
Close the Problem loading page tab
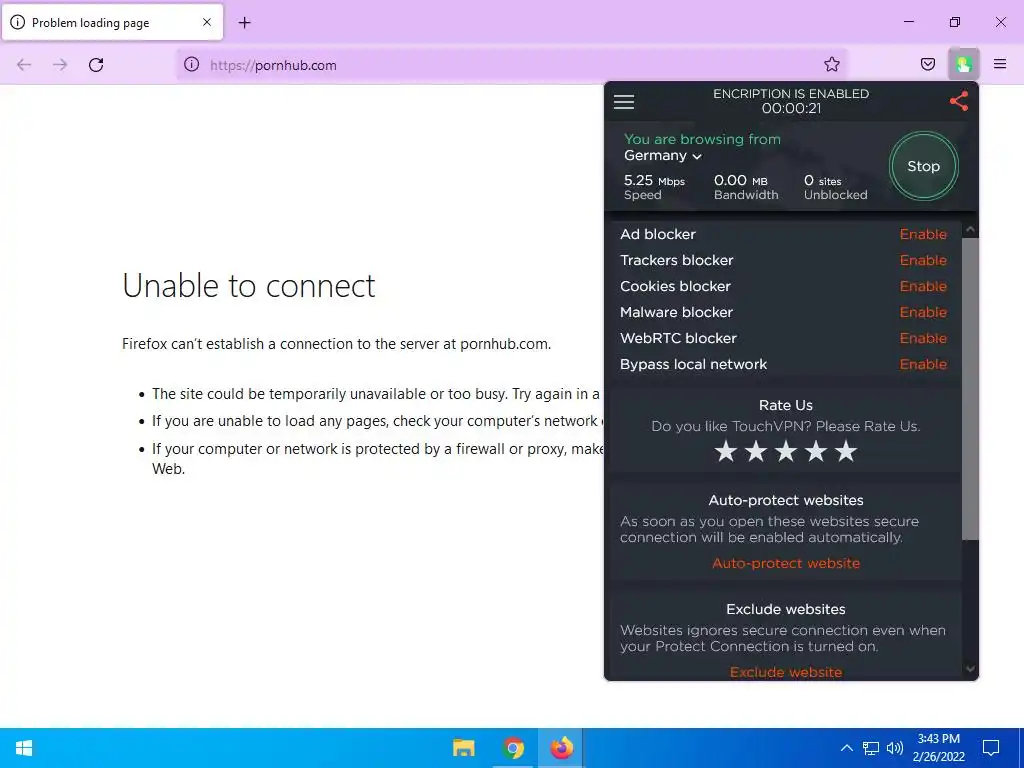(x=207, y=22)
